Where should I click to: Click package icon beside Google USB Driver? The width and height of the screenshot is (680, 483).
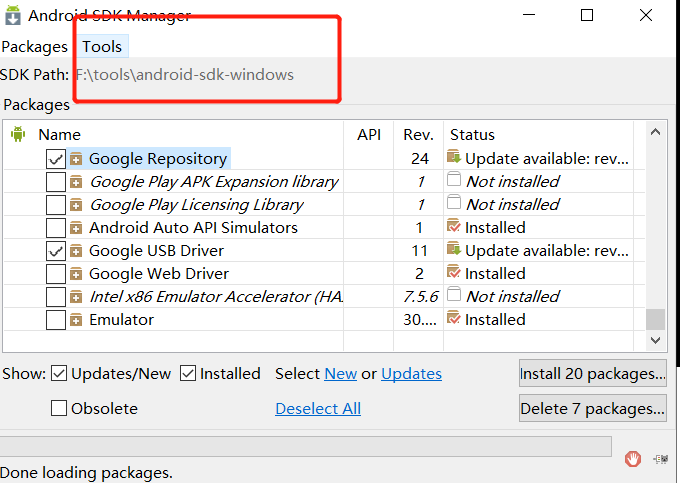76,251
